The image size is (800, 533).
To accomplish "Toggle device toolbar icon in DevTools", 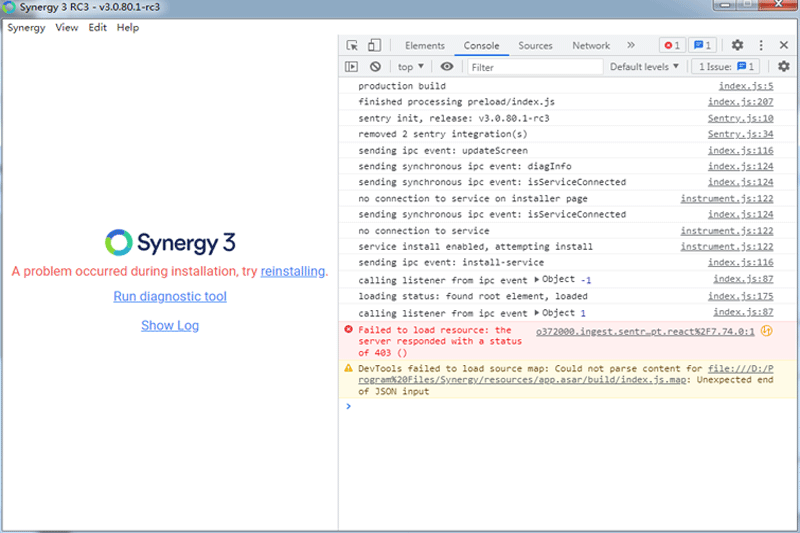I will point(374,45).
